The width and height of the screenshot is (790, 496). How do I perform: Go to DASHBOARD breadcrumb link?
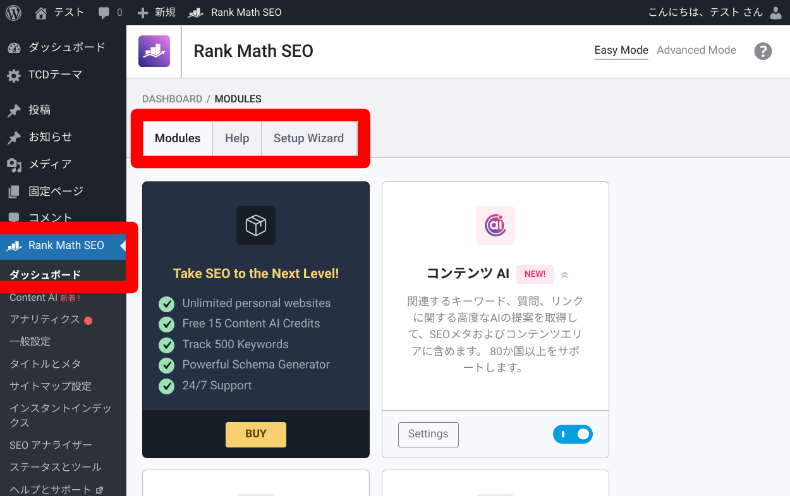click(x=172, y=99)
